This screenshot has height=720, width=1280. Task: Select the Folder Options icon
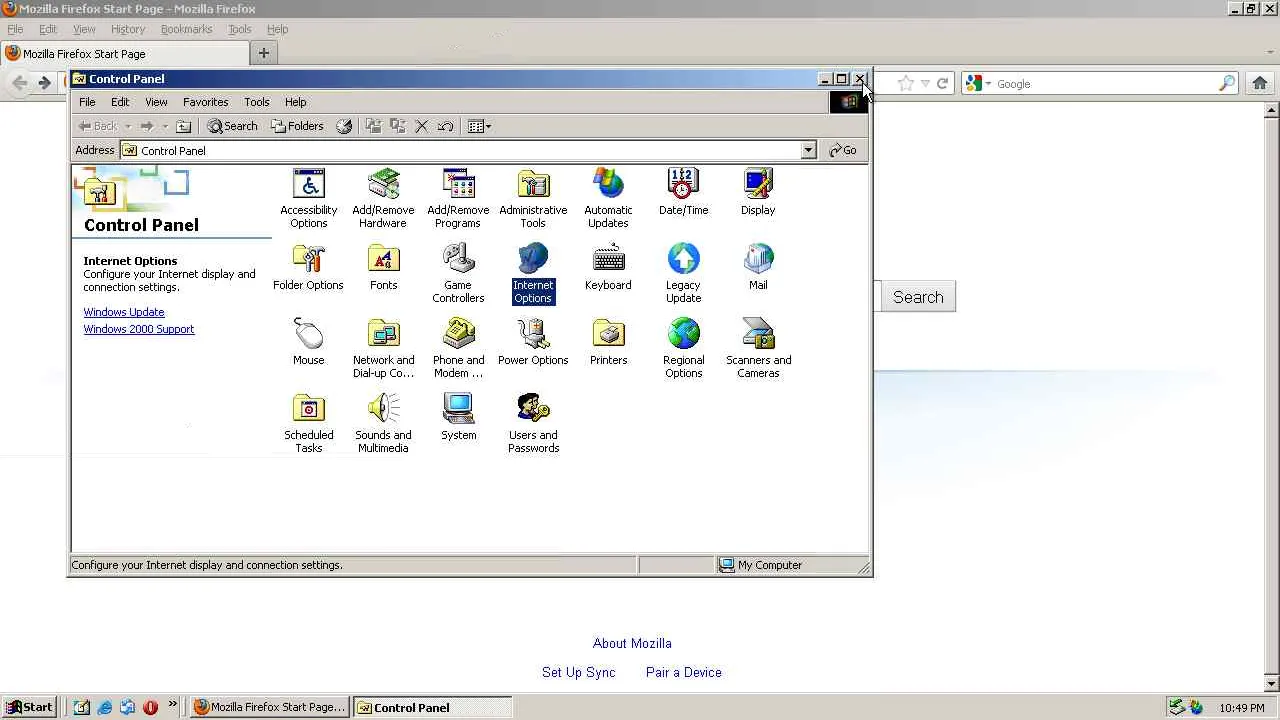(308, 267)
